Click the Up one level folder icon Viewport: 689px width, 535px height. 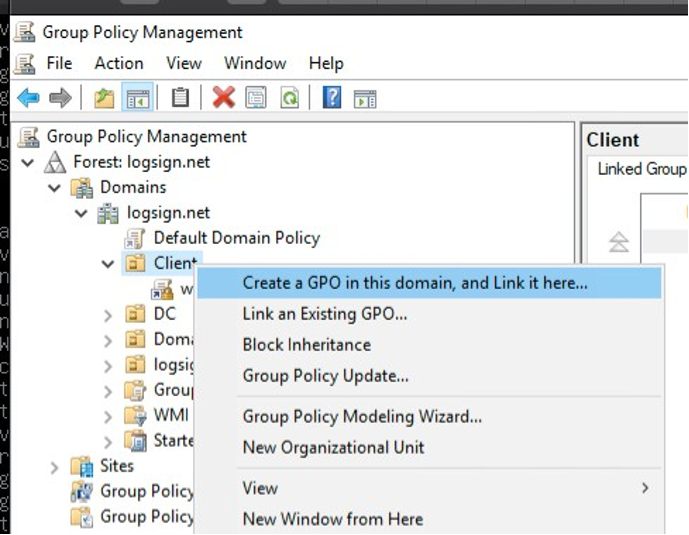pyautogui.click(x=104, y=98)
